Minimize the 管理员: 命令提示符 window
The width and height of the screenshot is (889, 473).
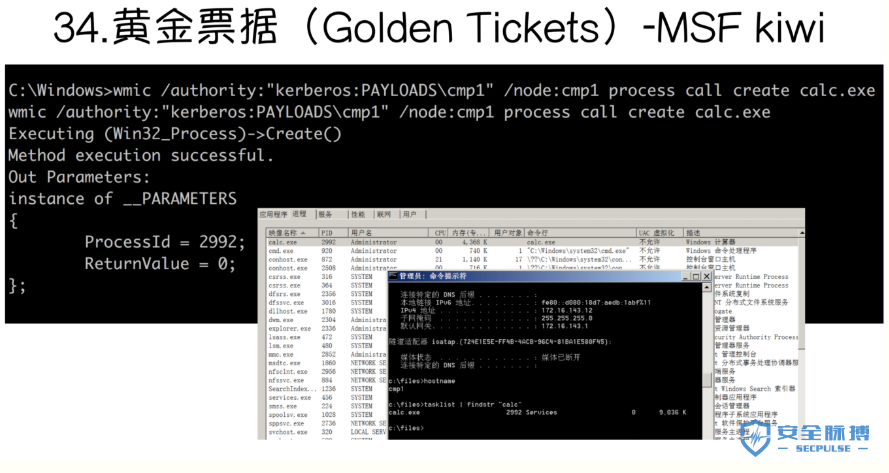click(x=686, y=276)
